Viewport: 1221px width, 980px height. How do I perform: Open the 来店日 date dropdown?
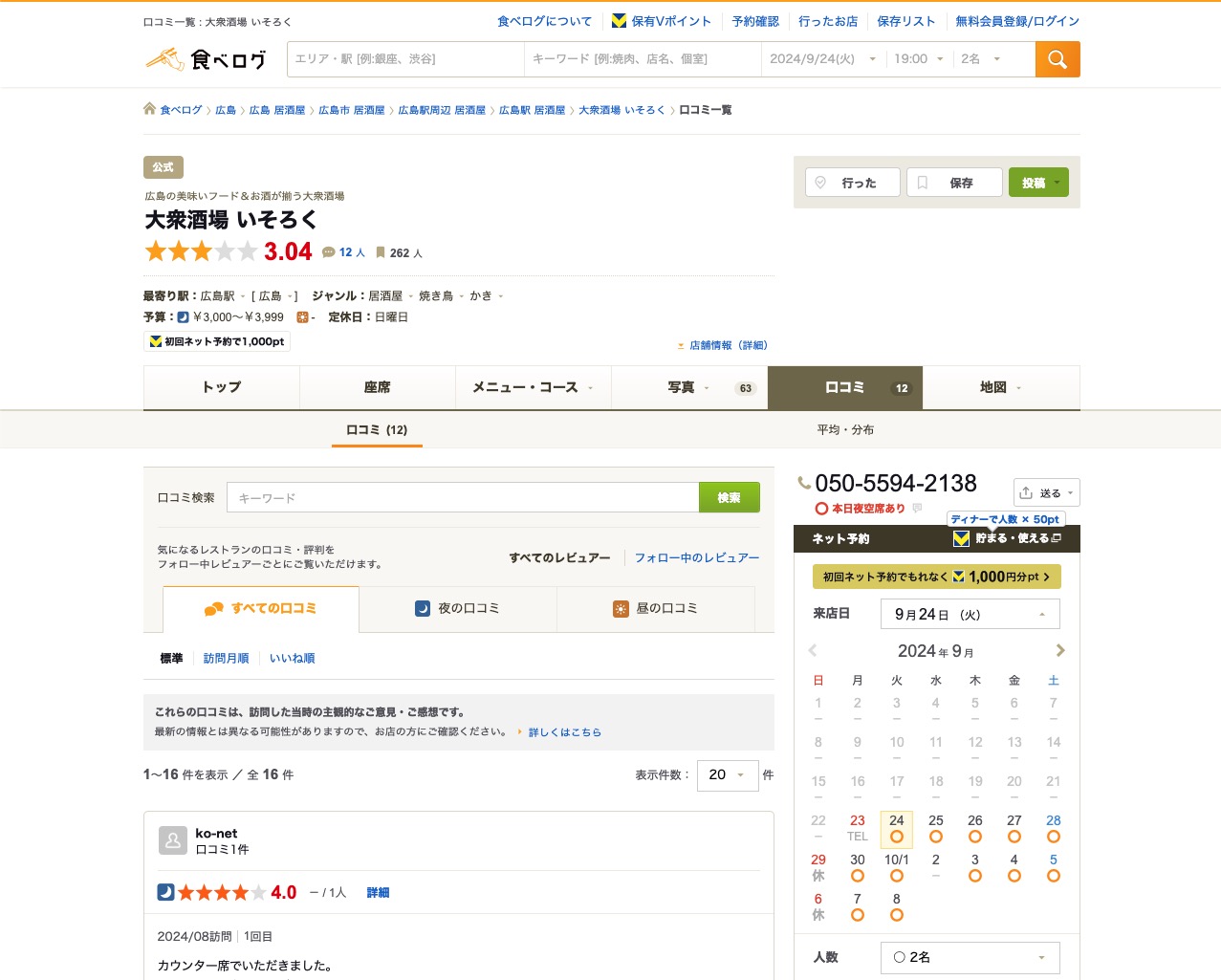tap(970, 613)
